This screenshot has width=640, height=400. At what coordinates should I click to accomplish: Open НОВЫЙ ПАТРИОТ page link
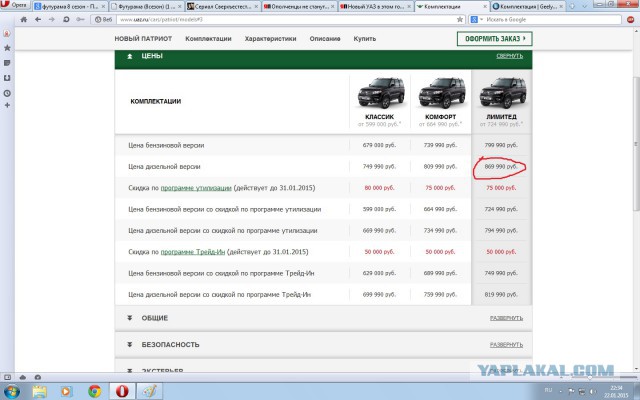coord(143,39)
